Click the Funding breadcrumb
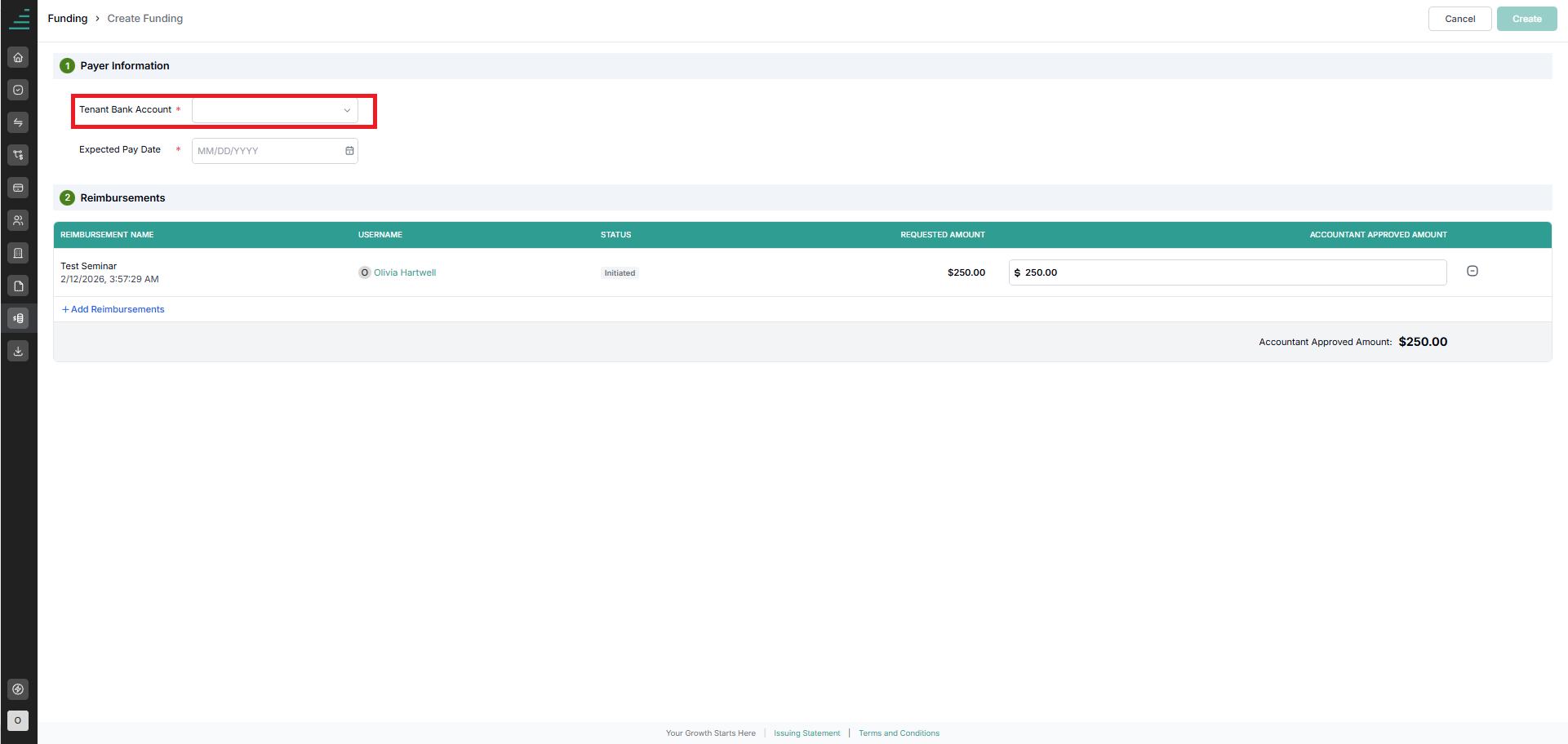 (68, 18)
